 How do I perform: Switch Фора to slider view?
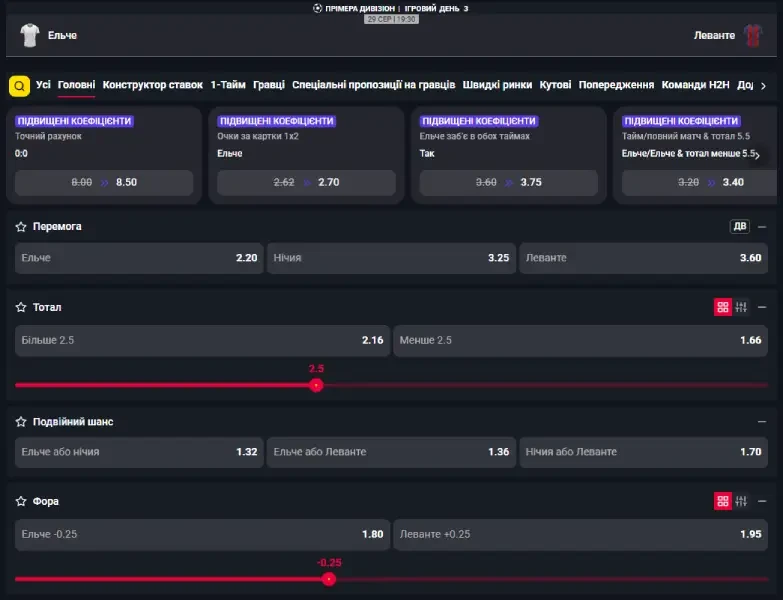click(741, 501)
